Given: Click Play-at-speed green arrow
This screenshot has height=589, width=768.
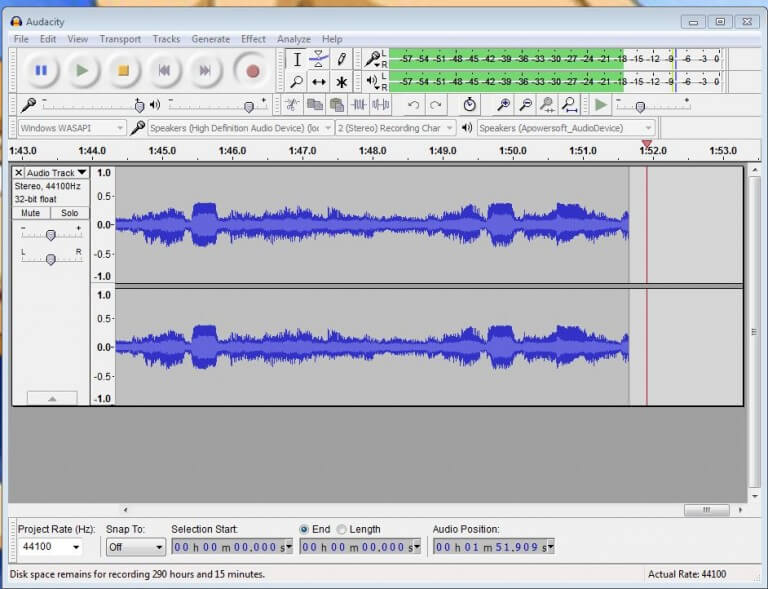Looking at the screenshot, I should [600, 105].
